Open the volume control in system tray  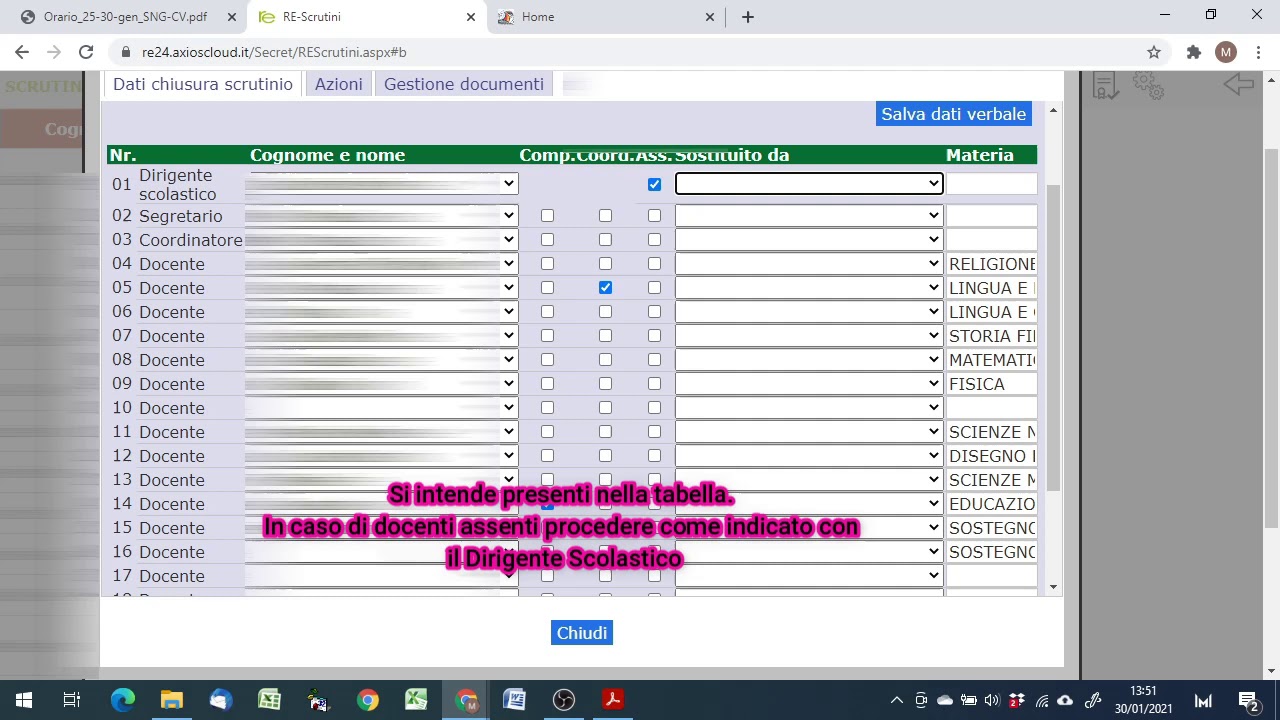click(992, 700)
